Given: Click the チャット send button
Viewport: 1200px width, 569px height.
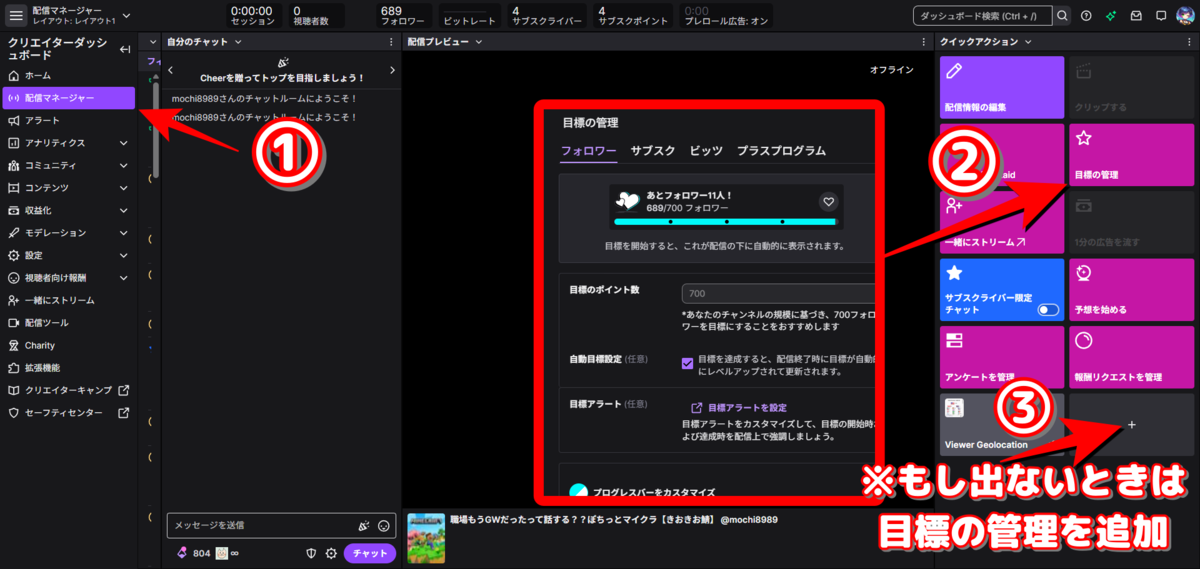Looking at the screenshot, I should pyautogui.click(x=369, y=553).
